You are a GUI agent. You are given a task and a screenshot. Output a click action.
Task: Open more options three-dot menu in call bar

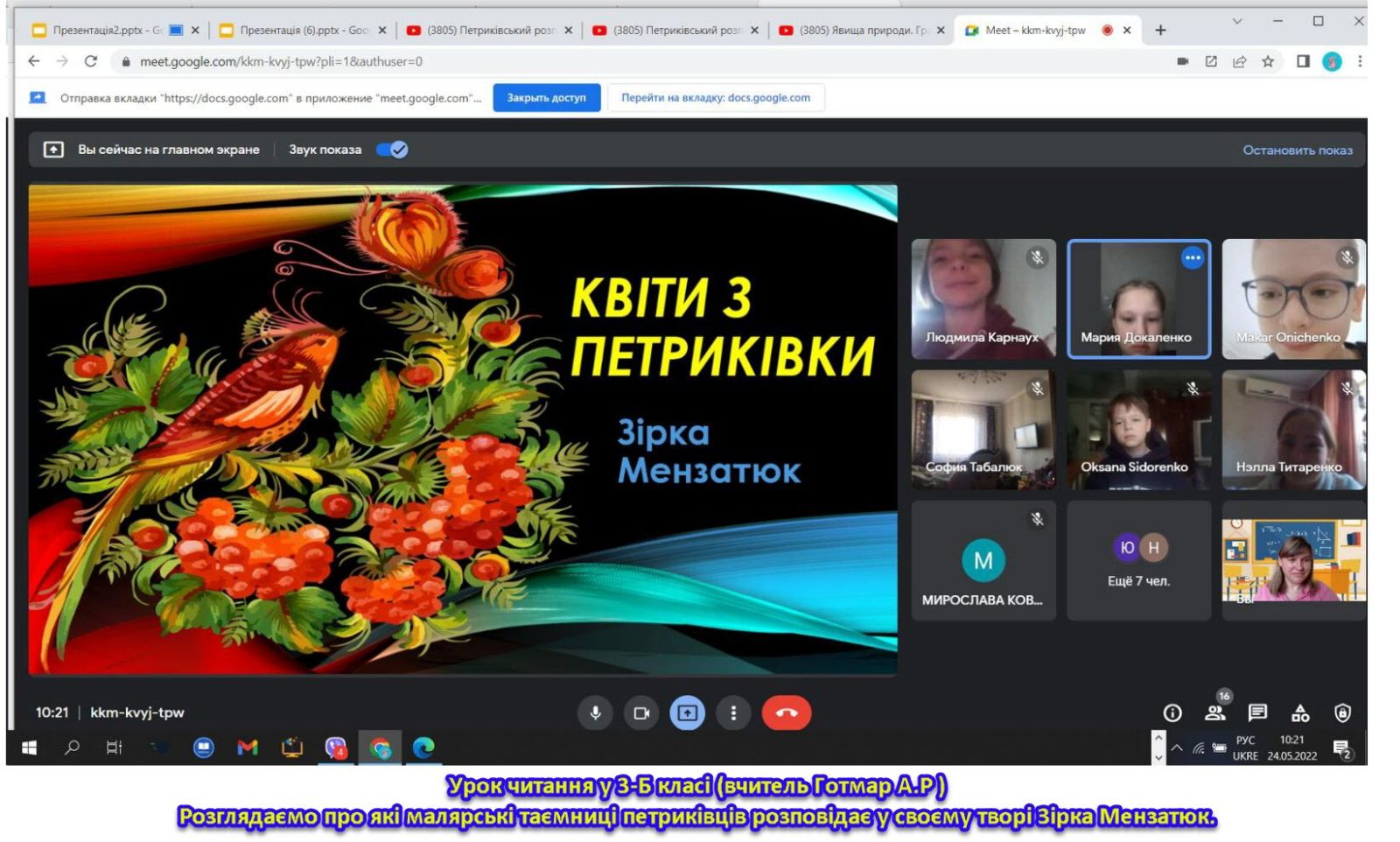pyautogui.click(x=733, y=712)
